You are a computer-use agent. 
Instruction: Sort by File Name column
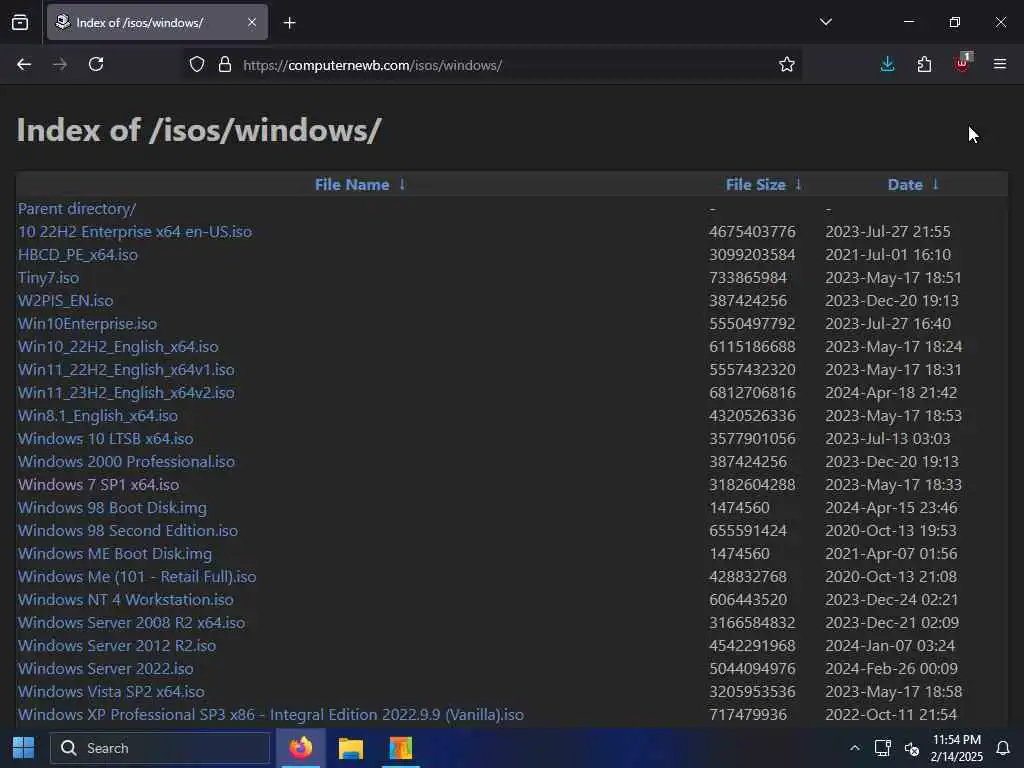pos(352,185)
